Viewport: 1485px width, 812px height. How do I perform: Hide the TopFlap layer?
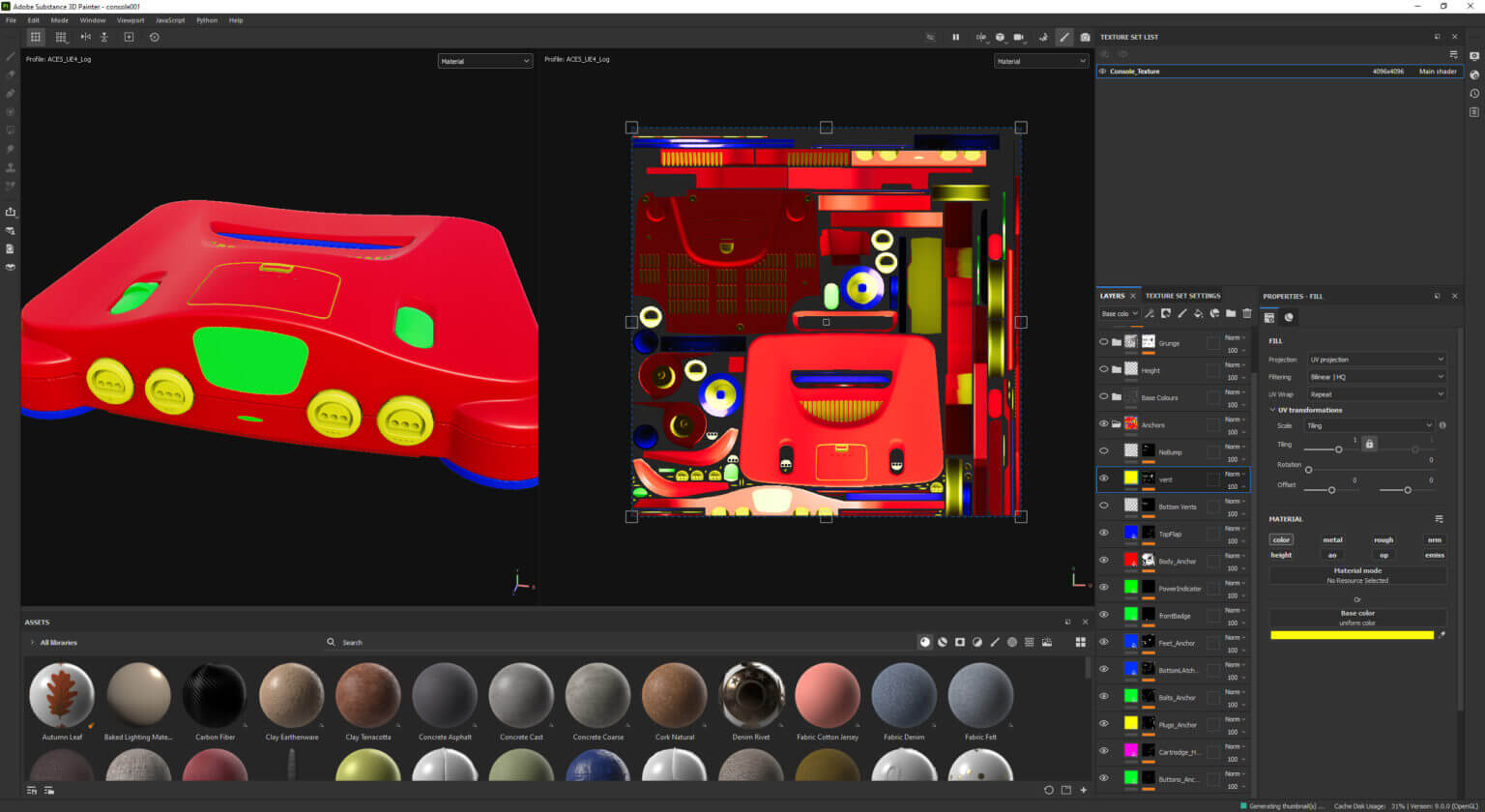(x=1103, y=533)
